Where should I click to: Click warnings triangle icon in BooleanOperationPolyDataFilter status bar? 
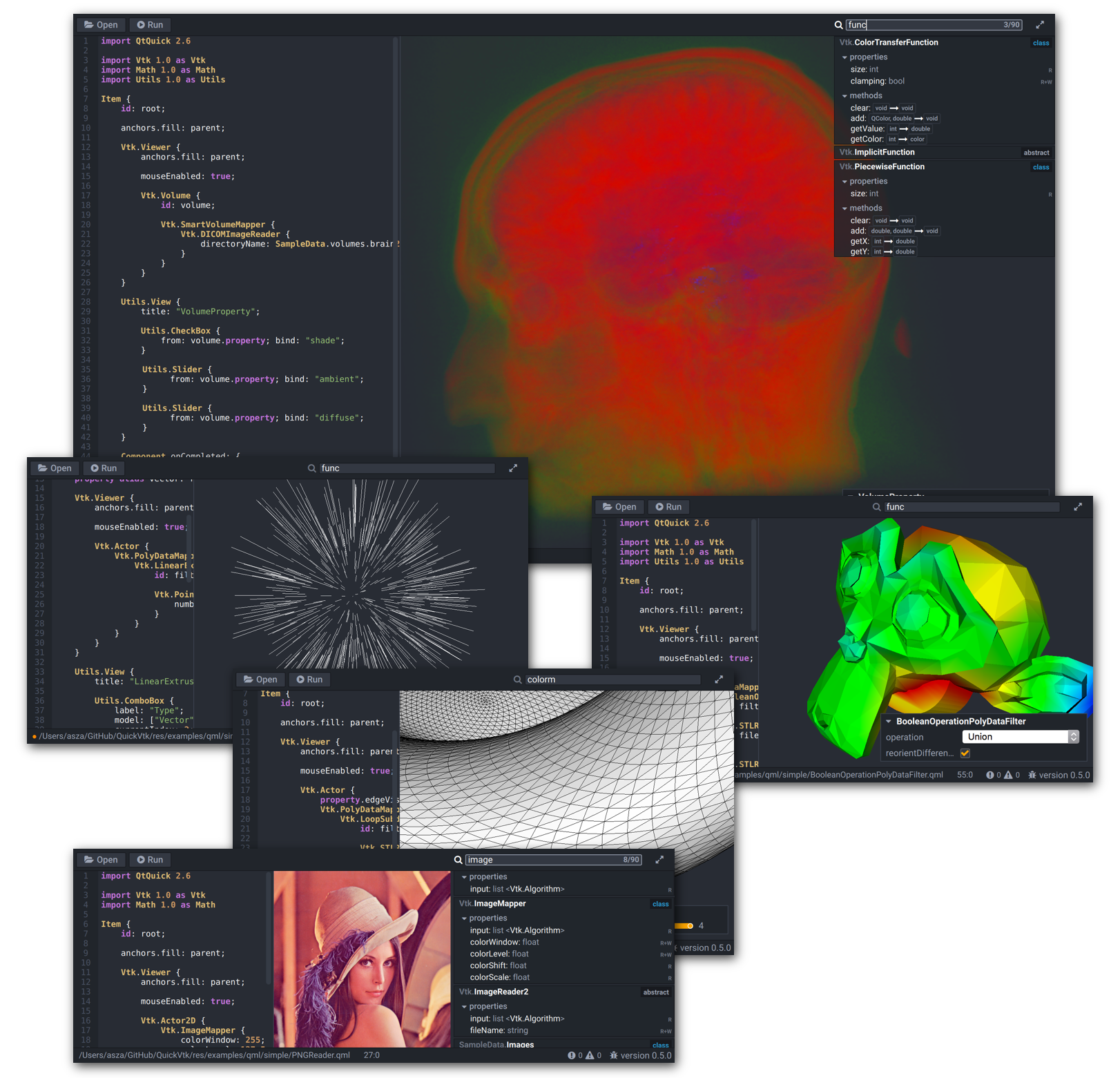pyautogui.click(x=1008, y=775)
